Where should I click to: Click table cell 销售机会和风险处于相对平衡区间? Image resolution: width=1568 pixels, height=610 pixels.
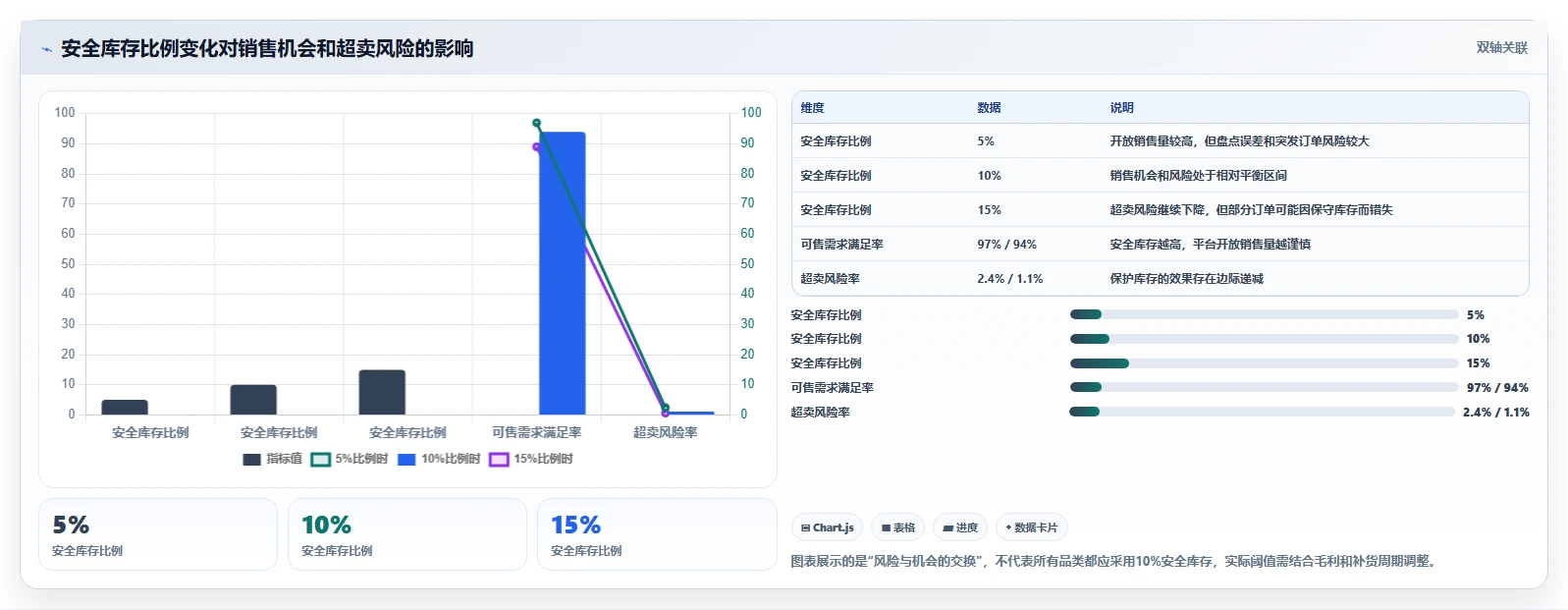(1198, 176)
